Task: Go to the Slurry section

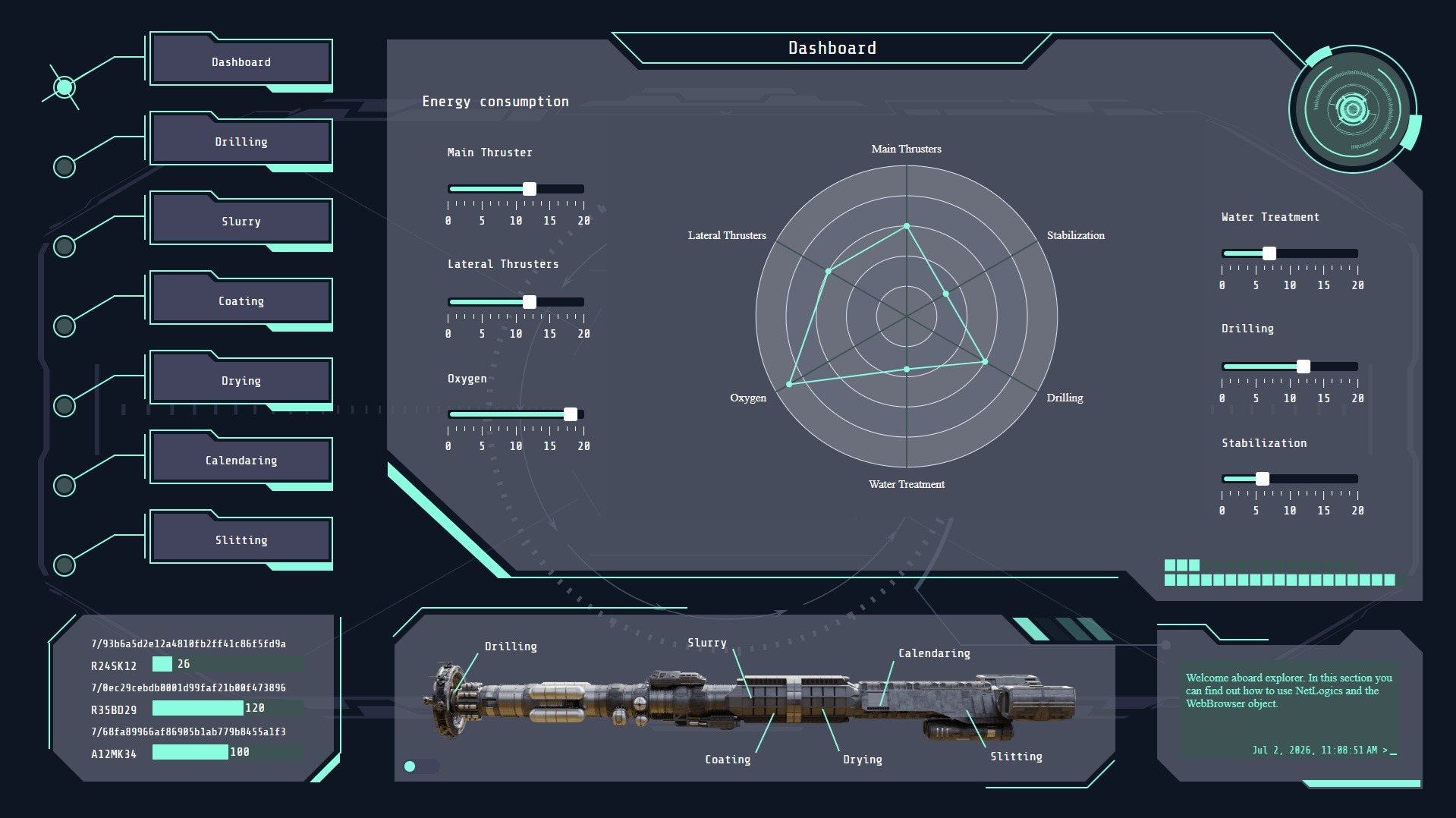Action: [241, 222]
